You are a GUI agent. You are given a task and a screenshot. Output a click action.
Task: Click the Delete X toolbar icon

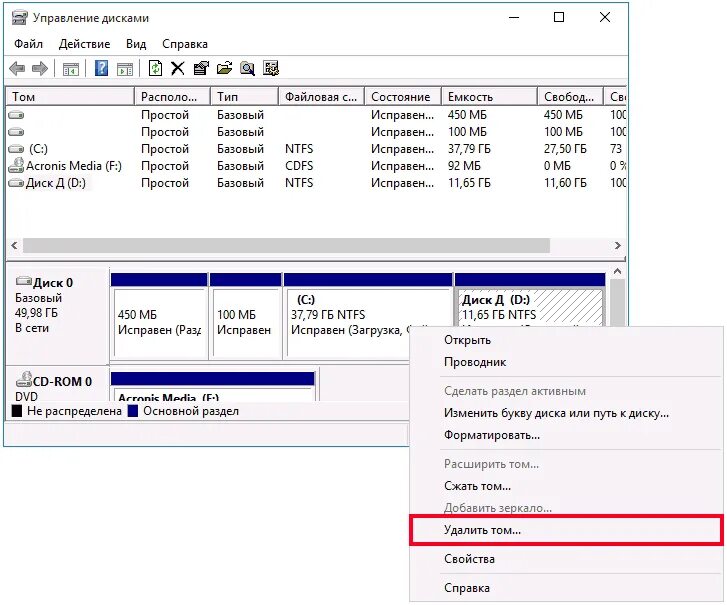178,69
